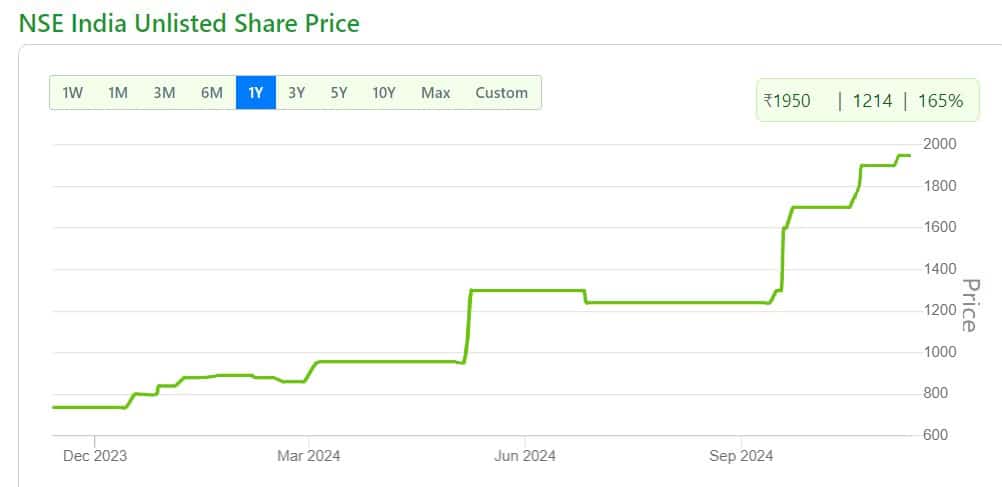Click the Dec 2023 axis label
Image resolution: width=1002 pixels, height=487 pixels.
click(x=95, y=457)
